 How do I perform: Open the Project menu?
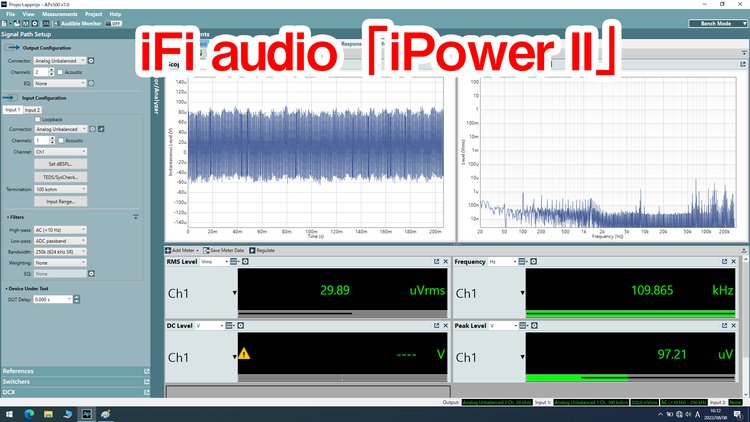(x=93, y=14)
